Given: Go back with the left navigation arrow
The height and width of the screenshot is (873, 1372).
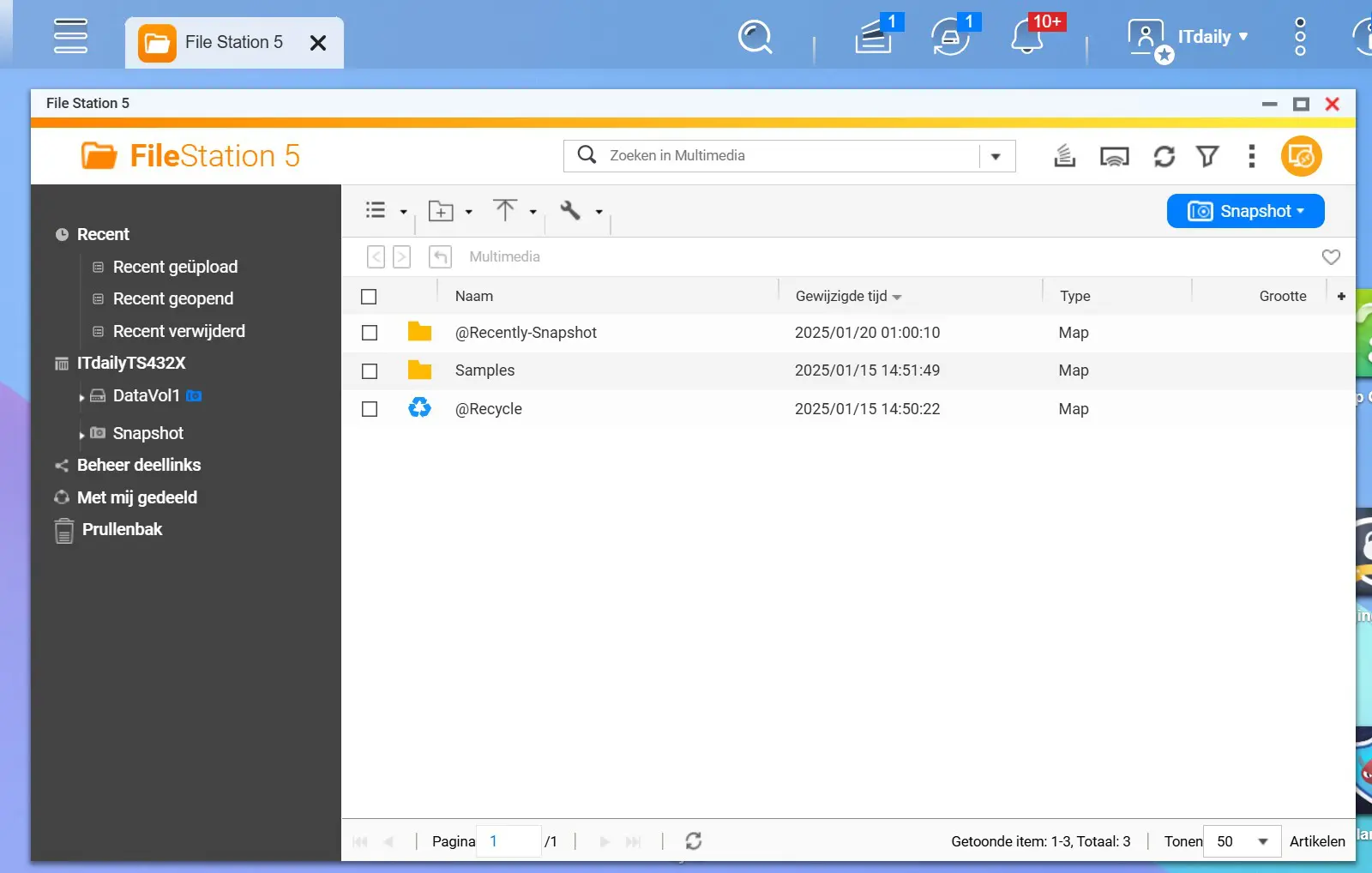Looking at the screenshot, I should tap(376, 256).
